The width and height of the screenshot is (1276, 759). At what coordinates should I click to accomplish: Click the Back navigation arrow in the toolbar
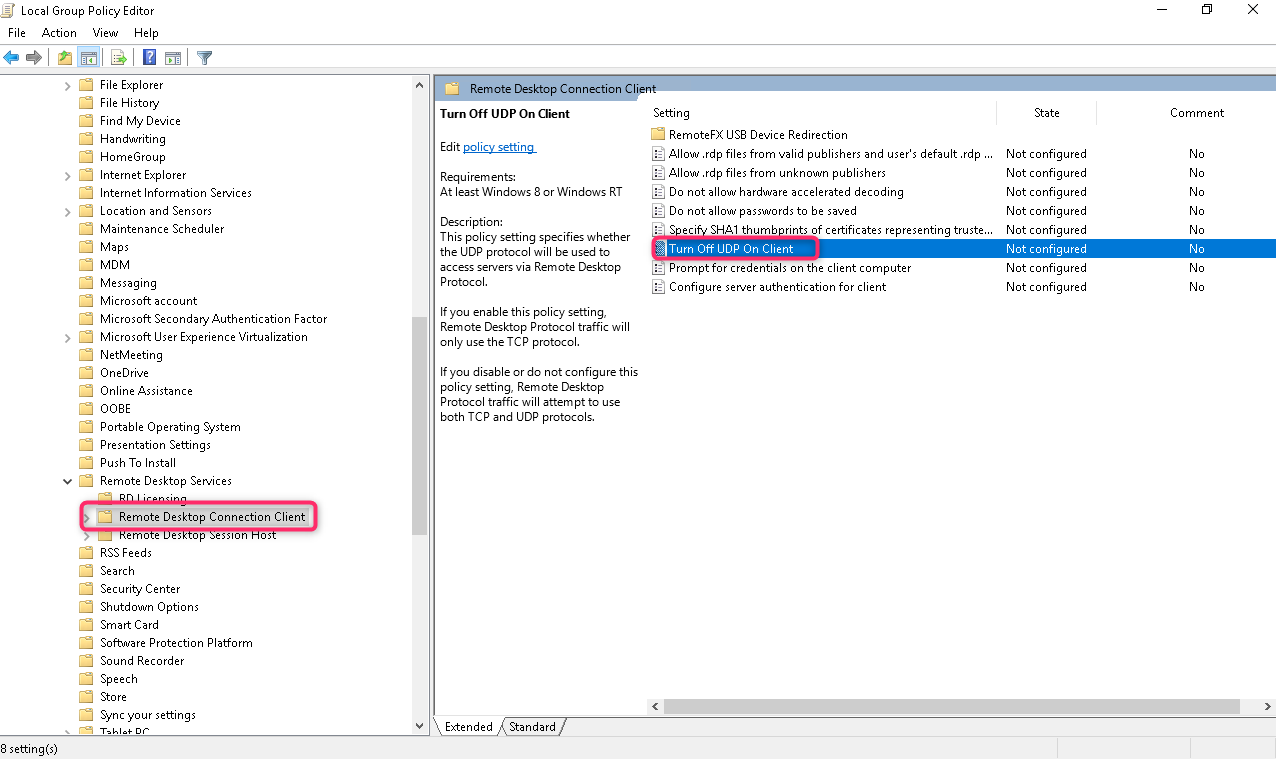[x=10, y=57]
